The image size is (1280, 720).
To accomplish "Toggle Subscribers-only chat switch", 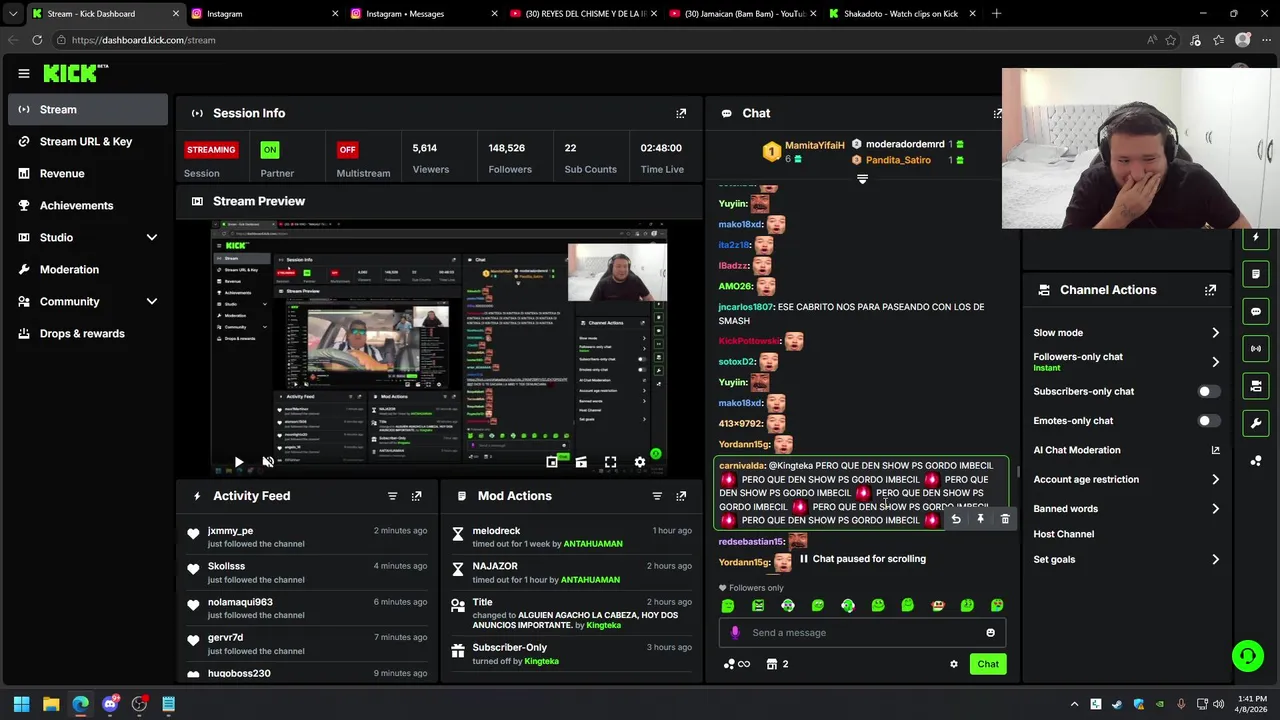I will pyautogui.click(x=1208, y=391).
